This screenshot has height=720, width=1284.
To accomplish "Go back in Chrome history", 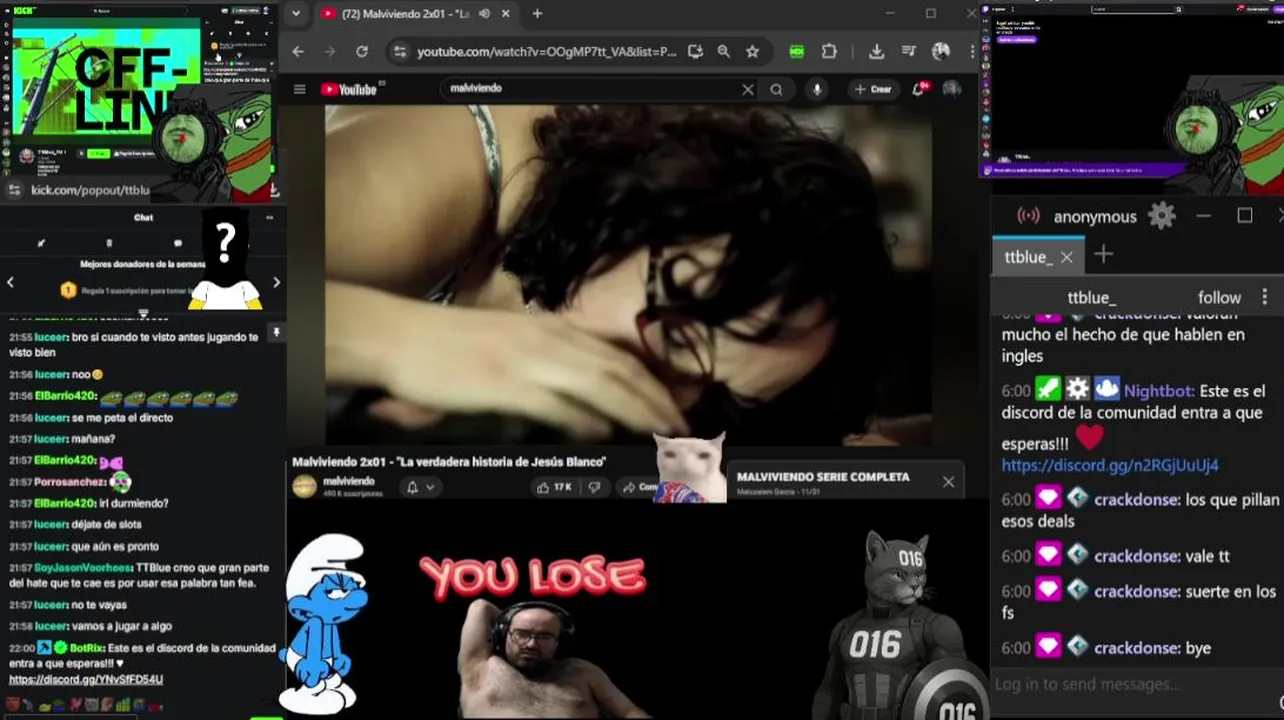I will click(298, 51).
